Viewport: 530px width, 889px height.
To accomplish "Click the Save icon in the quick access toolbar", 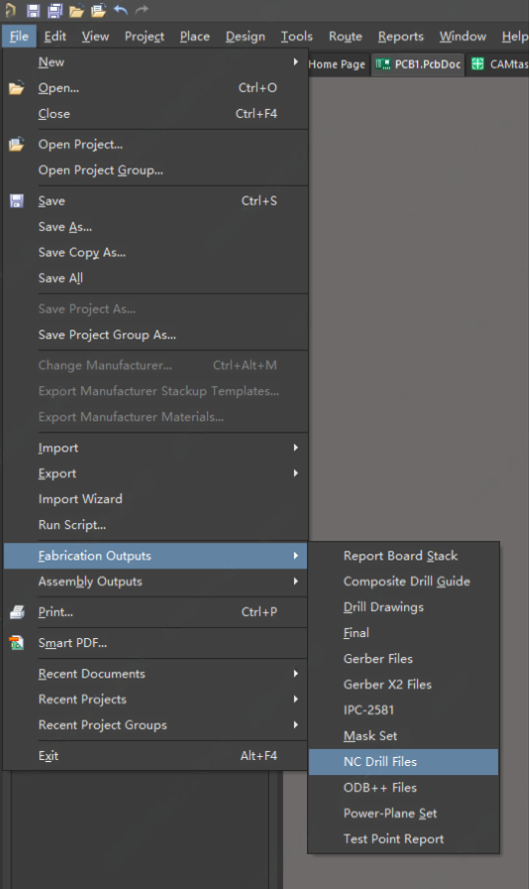I will (x=33, y=10).
